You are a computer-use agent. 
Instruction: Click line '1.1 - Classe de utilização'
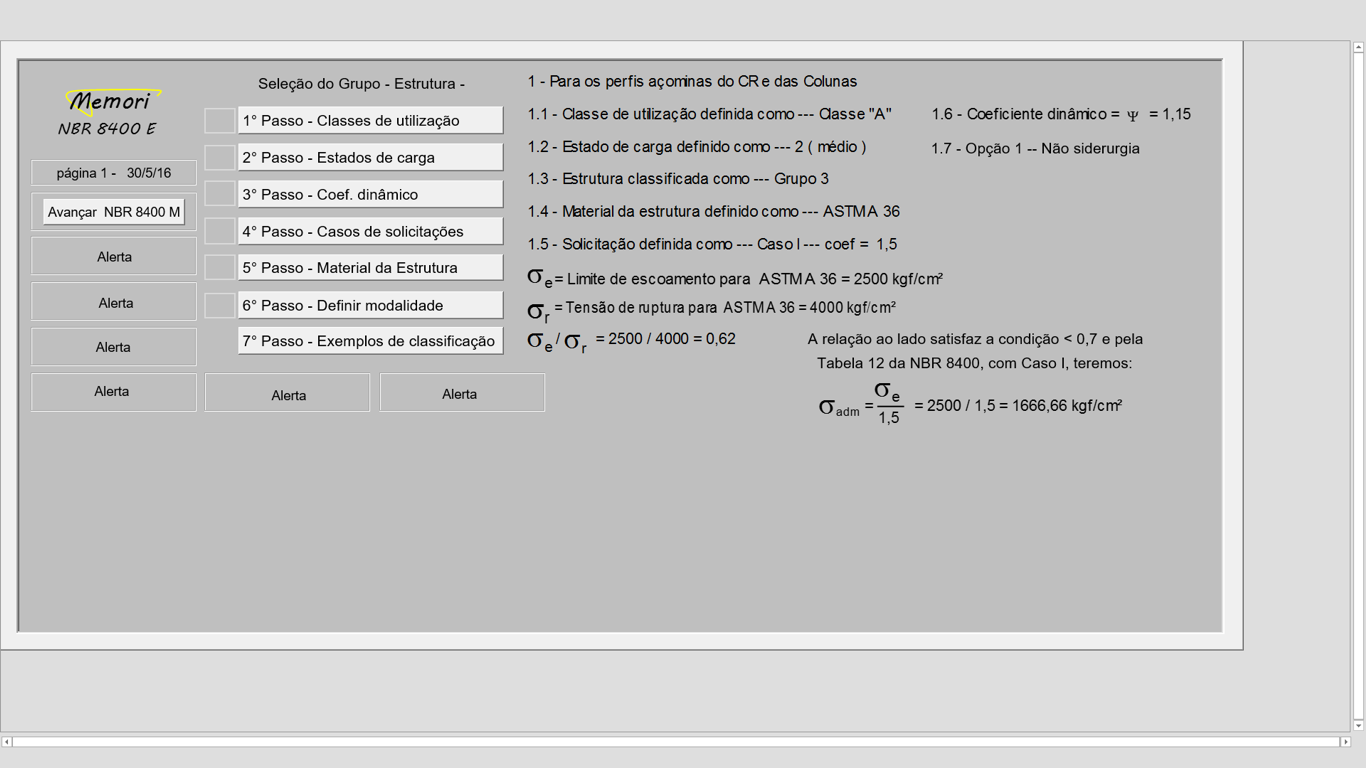pos(709,114)
